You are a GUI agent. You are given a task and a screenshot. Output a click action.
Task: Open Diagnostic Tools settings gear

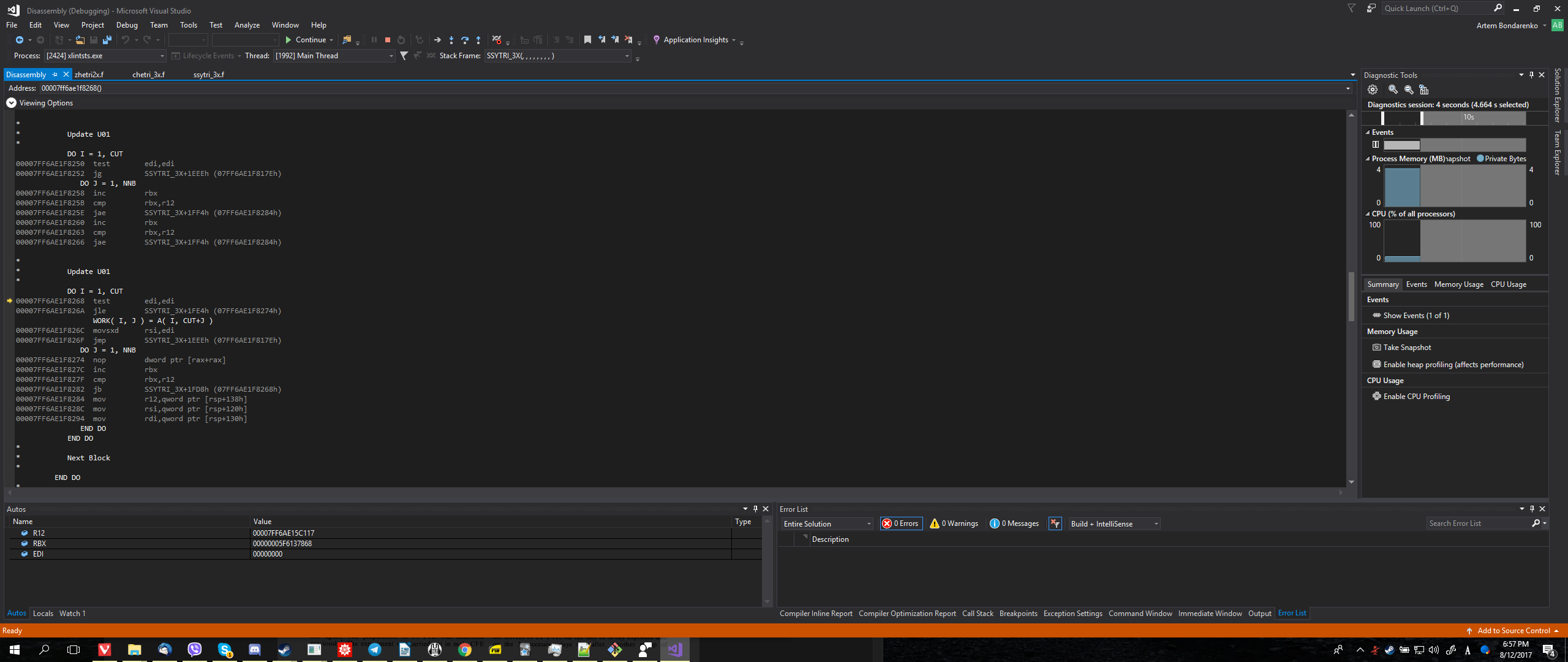[1373, 89]
